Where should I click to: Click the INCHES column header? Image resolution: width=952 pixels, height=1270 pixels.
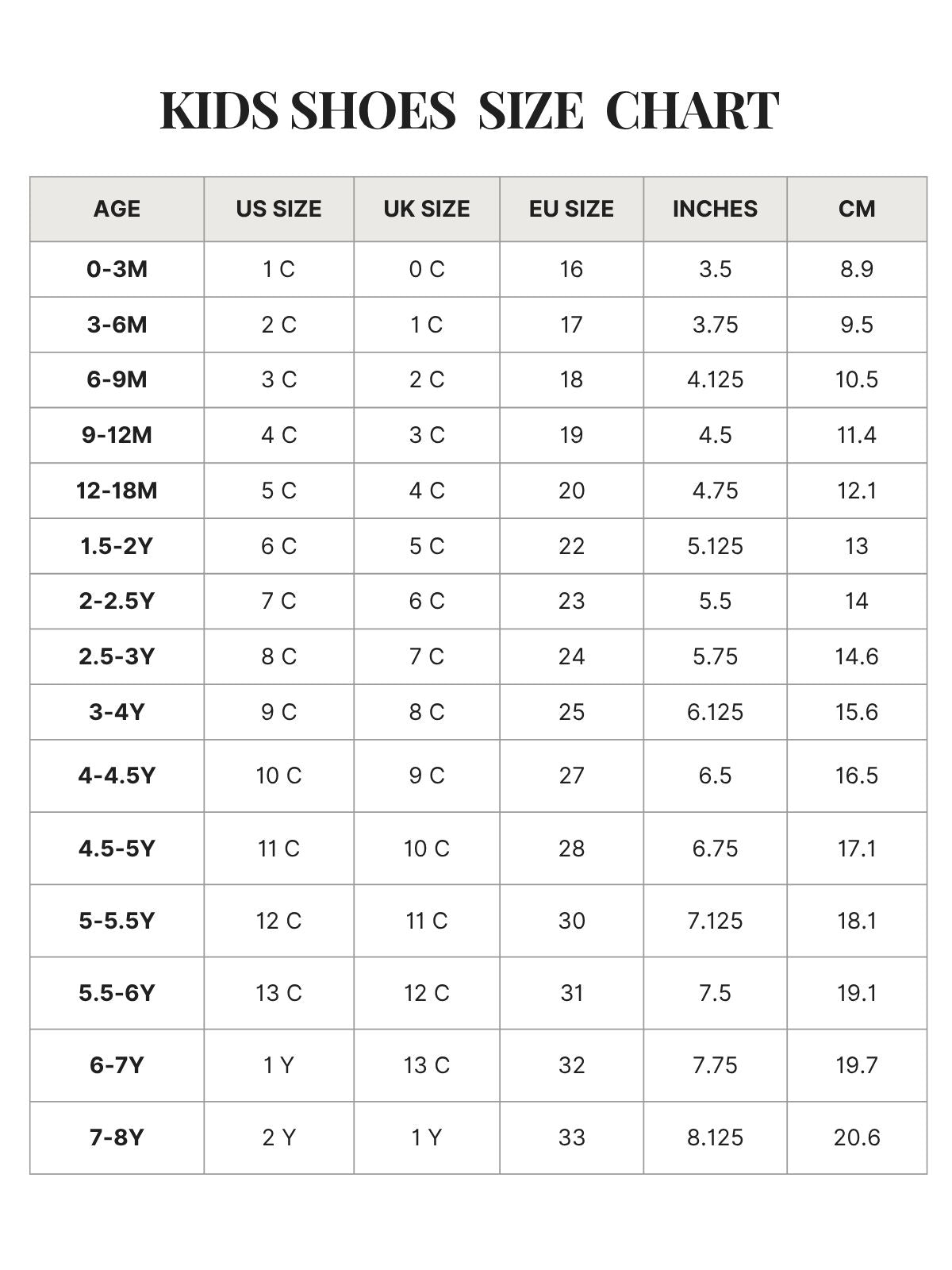(x=715, y=209)
